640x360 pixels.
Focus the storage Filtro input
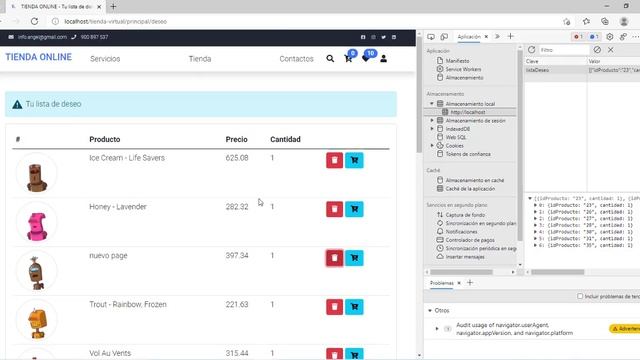[x=564, y=50]
